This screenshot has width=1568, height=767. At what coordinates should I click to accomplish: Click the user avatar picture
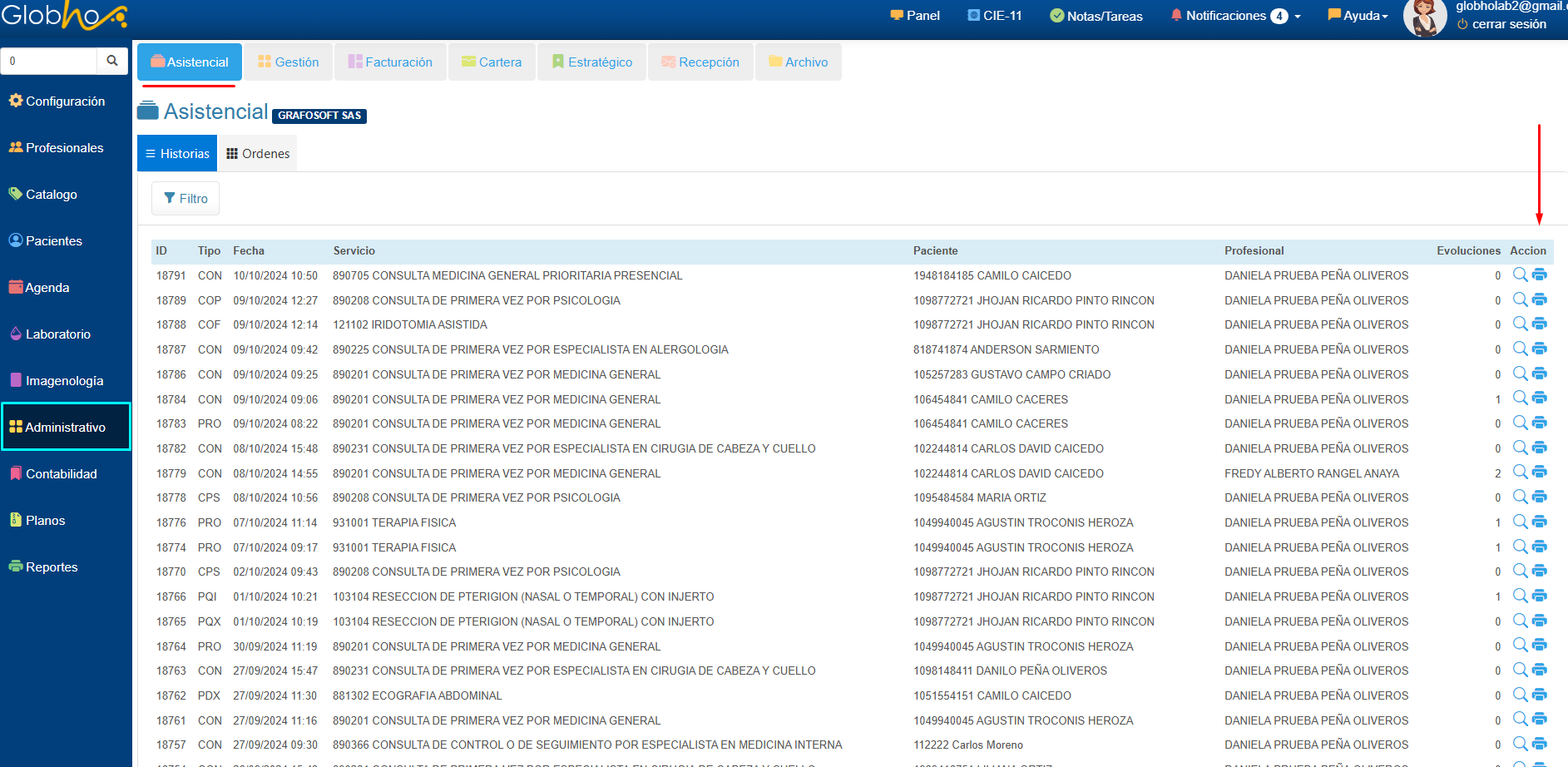pyautogui.click(x=1425, y=18)
